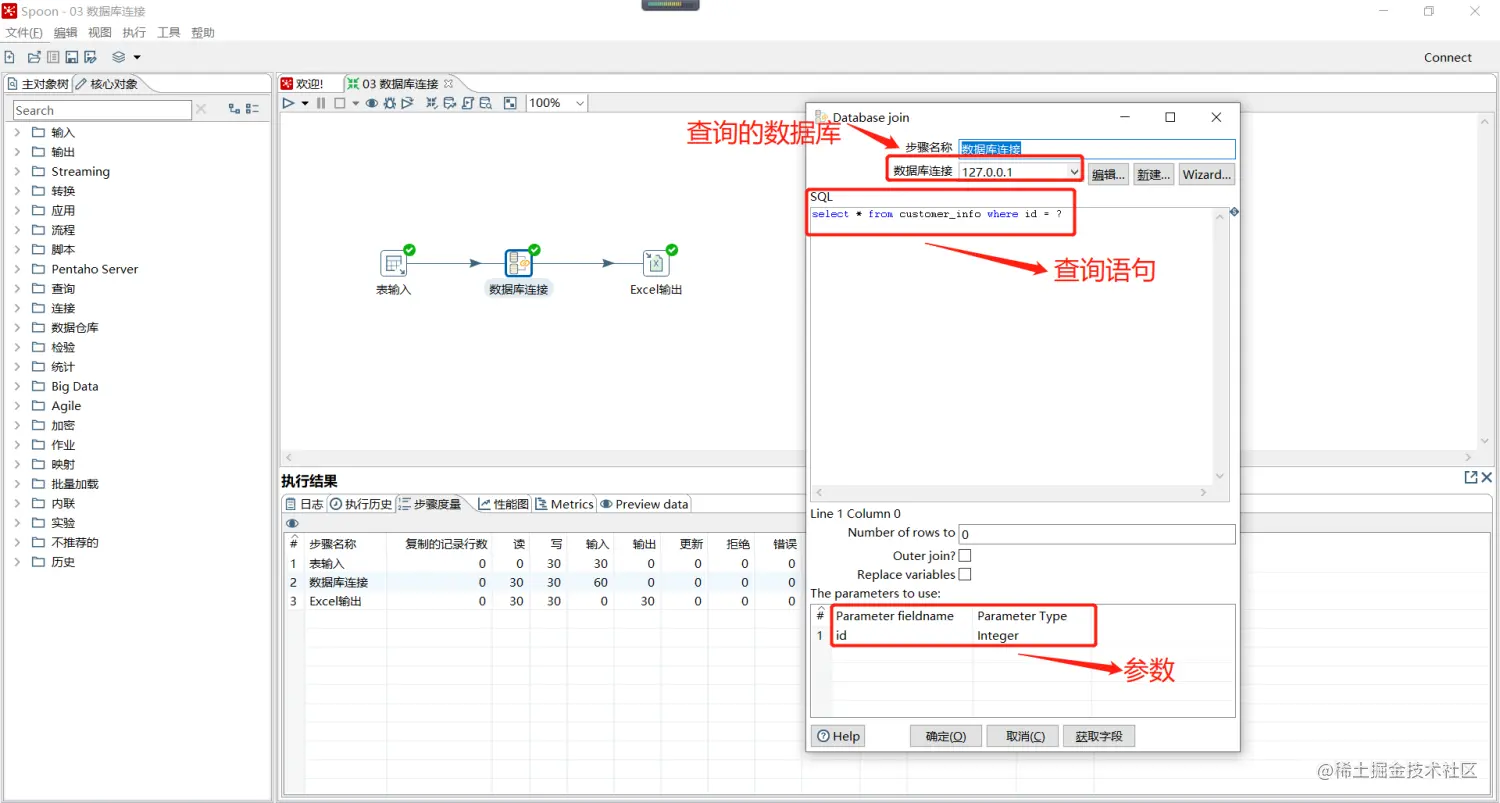Open the run options dropdown arrow
1500x803 pixels.
point(305,103)
